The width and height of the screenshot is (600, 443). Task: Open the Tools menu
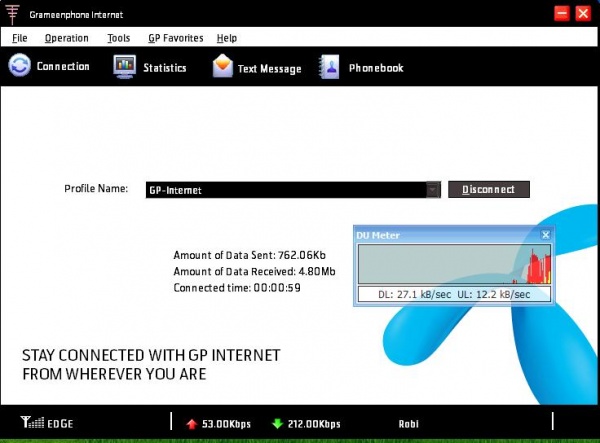(x=119, y=38)
